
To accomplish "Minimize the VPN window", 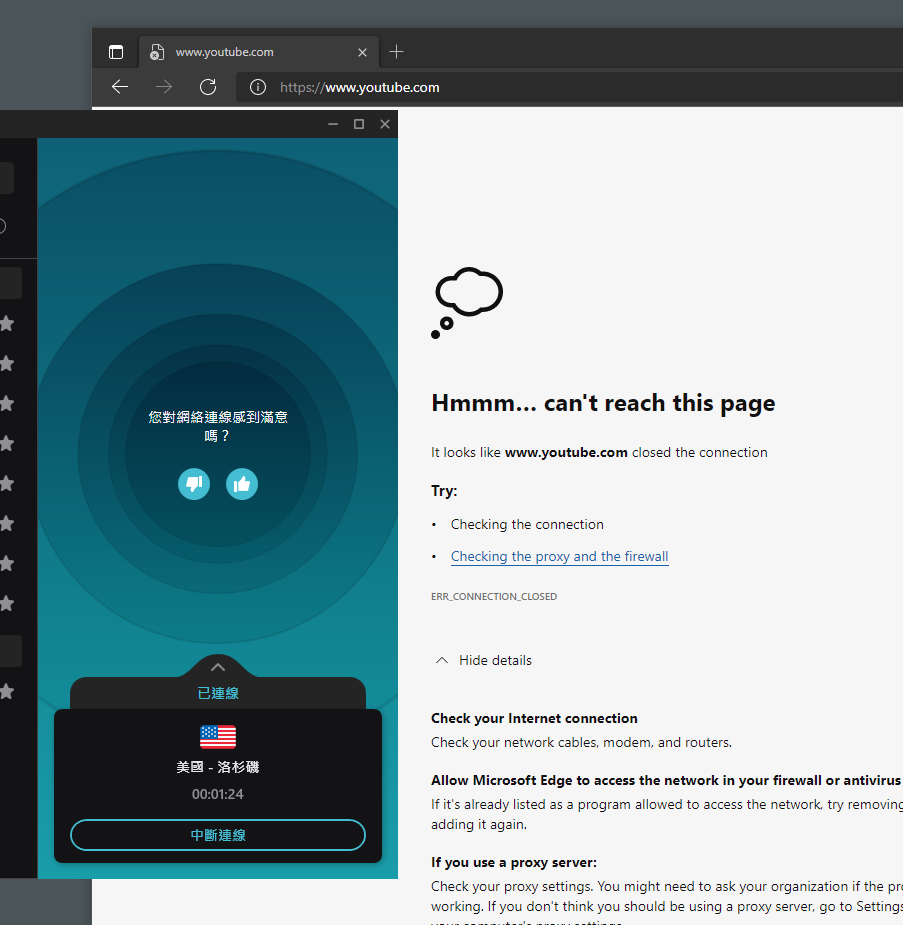I will point(333,124).
